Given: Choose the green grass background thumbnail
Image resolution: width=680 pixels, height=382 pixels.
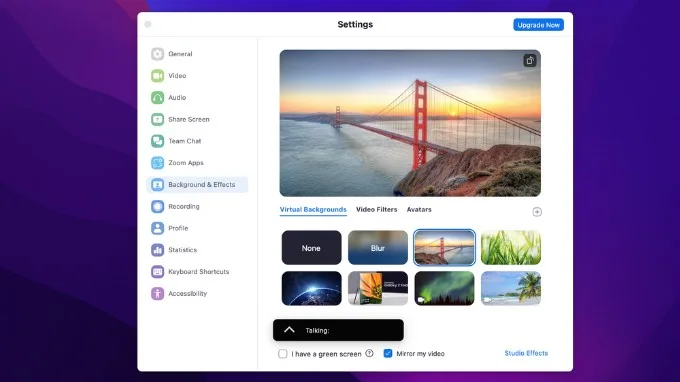Looking at the screenshot, I should click(x=511, y=248).
